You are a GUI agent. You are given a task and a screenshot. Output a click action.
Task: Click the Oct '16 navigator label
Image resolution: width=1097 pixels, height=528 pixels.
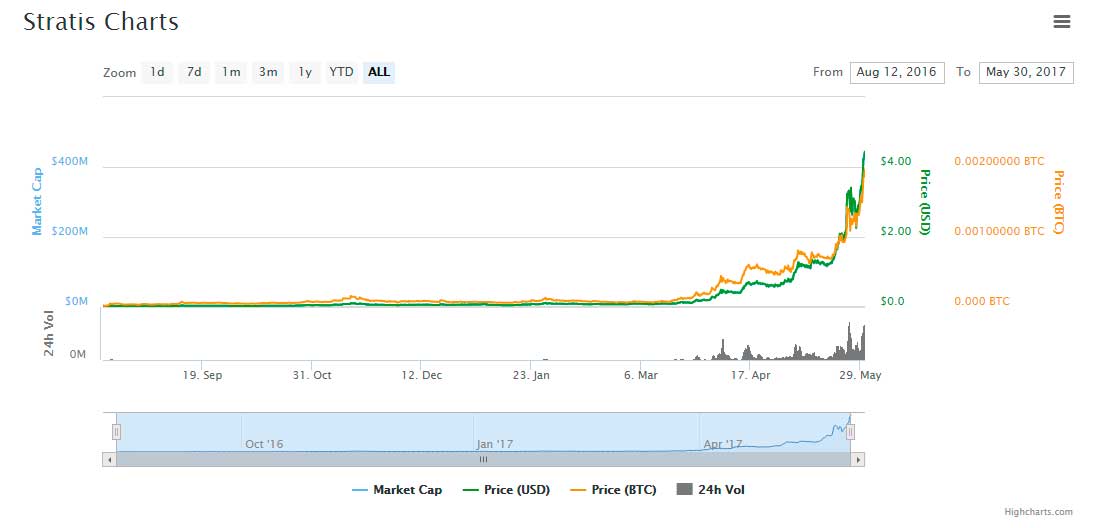pos(264,444)
